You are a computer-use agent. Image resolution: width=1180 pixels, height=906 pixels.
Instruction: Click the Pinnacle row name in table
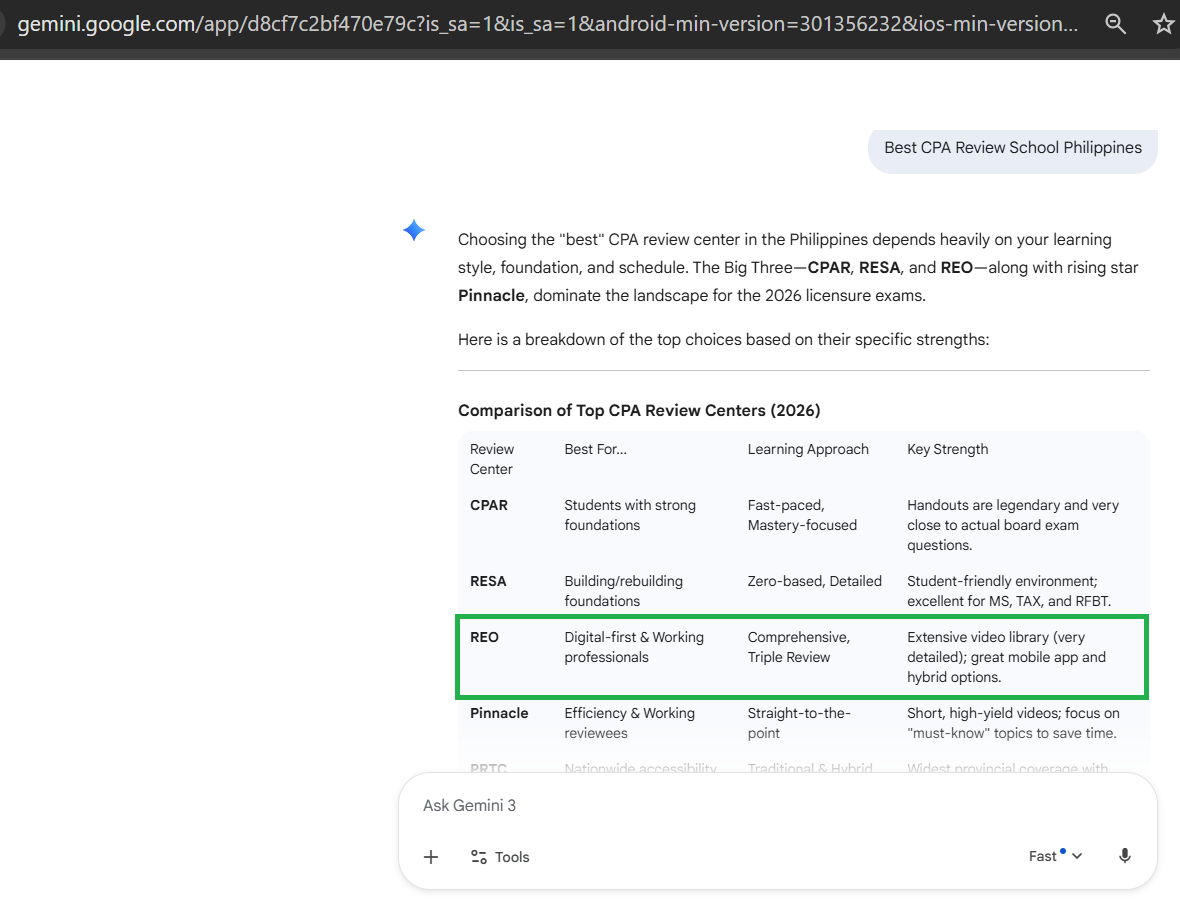tap(499, 713)
